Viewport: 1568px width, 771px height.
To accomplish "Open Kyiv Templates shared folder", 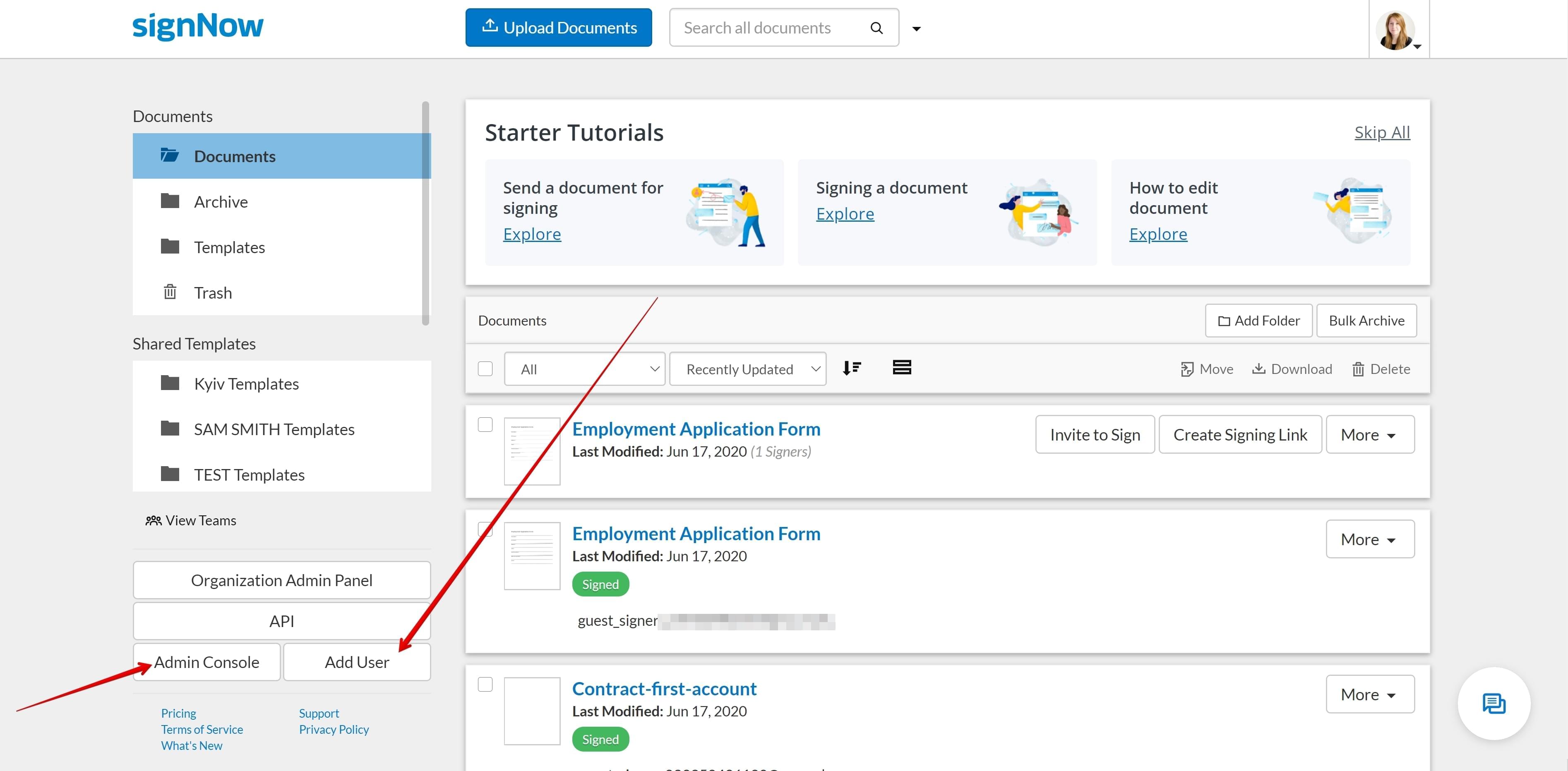I will coord(282,383).
